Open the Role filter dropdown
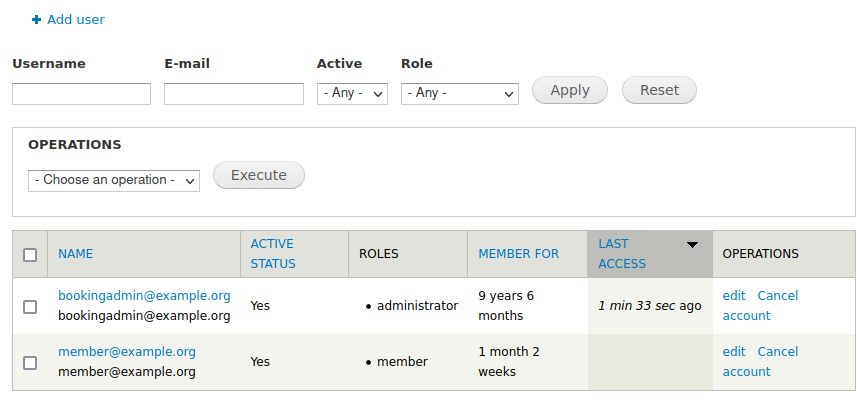The height and width of the screenshot is (403, 866). 459,93
